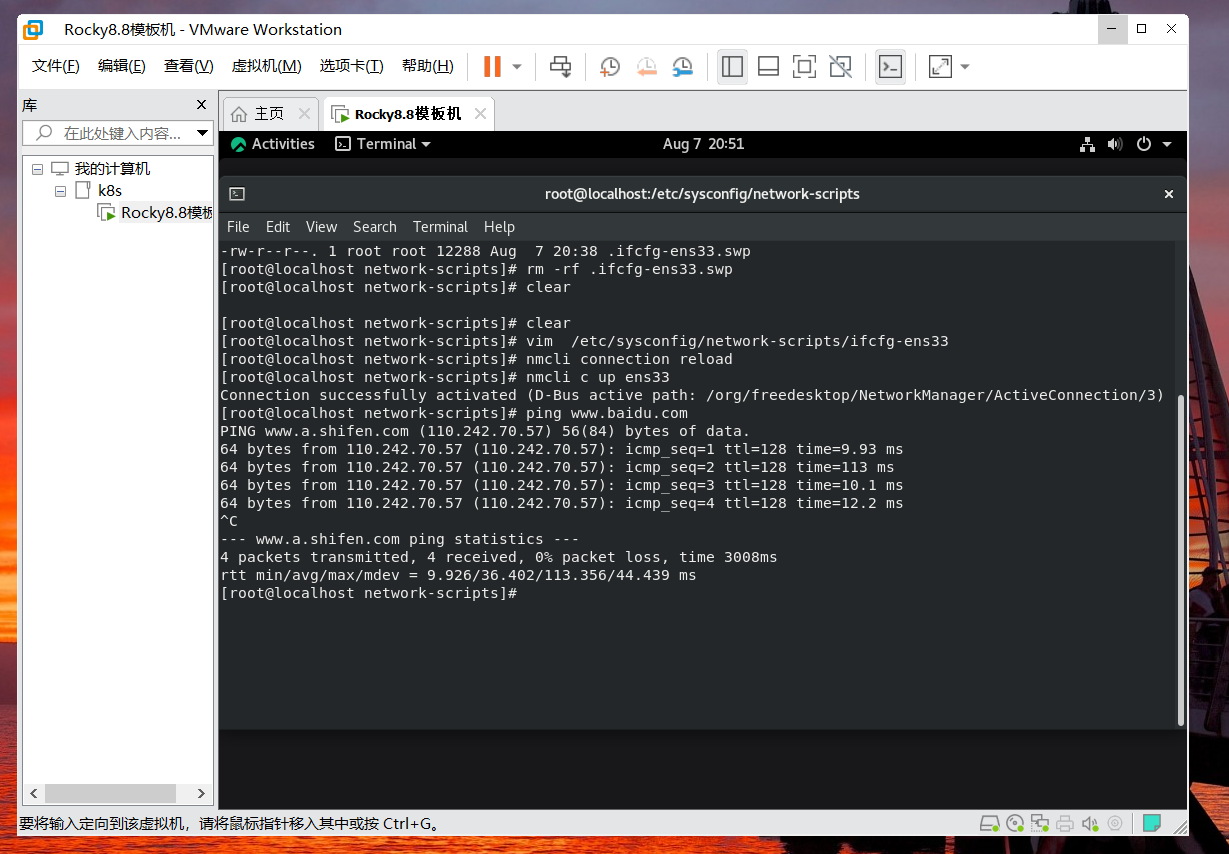This screenshot has width=1229, height=854.
Task: Open the library search filter dropdown
Action: tap(203, 133)
